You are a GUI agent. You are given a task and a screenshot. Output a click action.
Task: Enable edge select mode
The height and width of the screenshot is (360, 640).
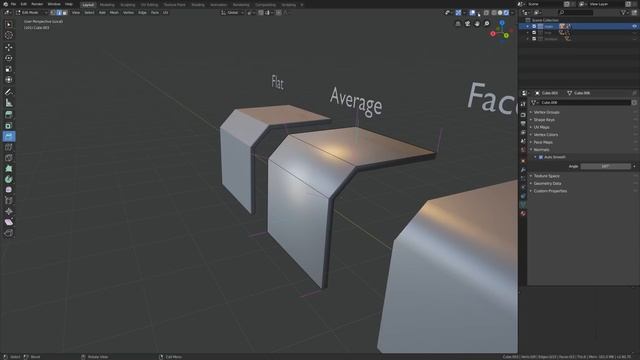coord(59,13)
